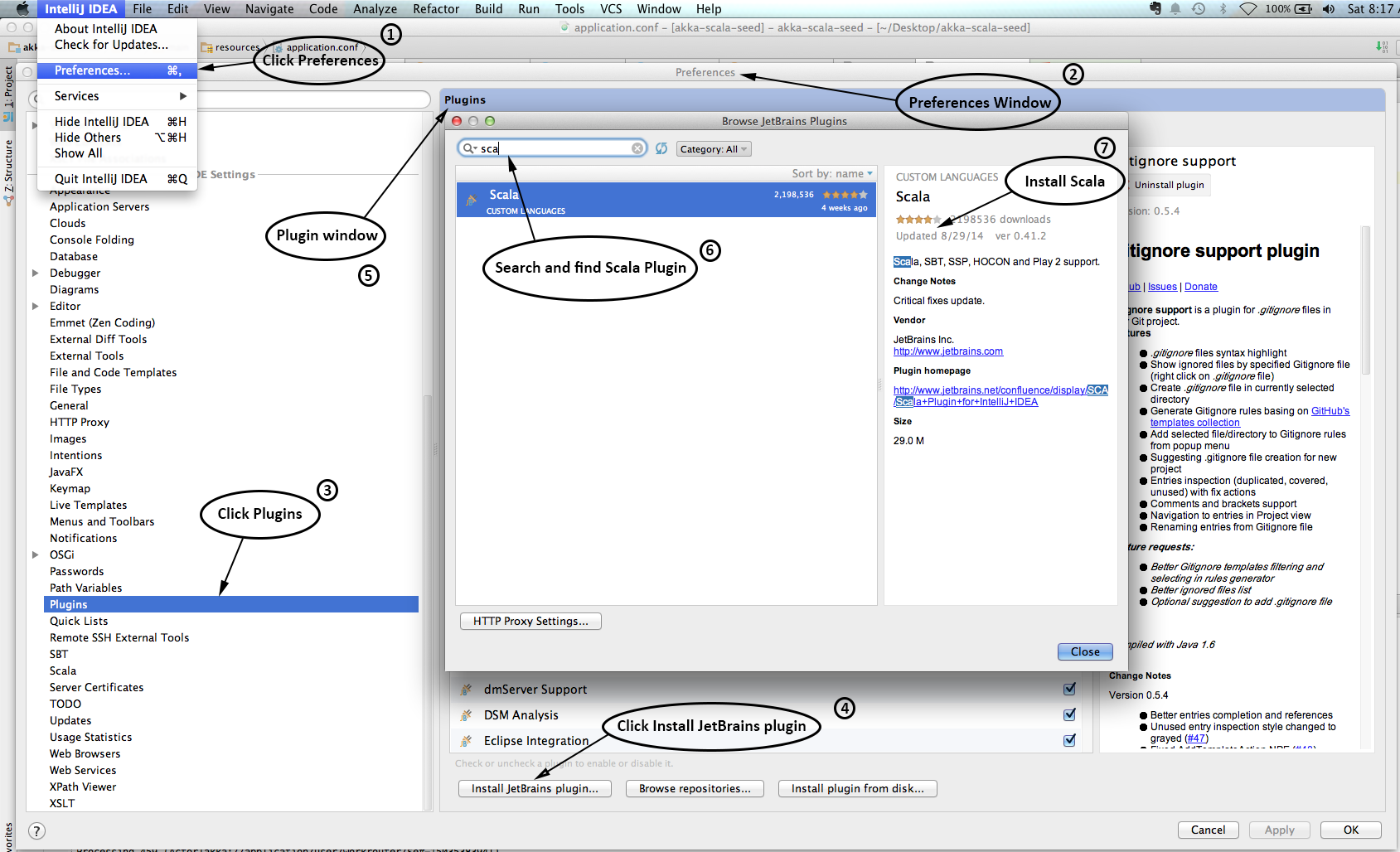Click the resources folder icon in breadcrumb
Screen dimensions: 1400x852
(x=207, y=47)
